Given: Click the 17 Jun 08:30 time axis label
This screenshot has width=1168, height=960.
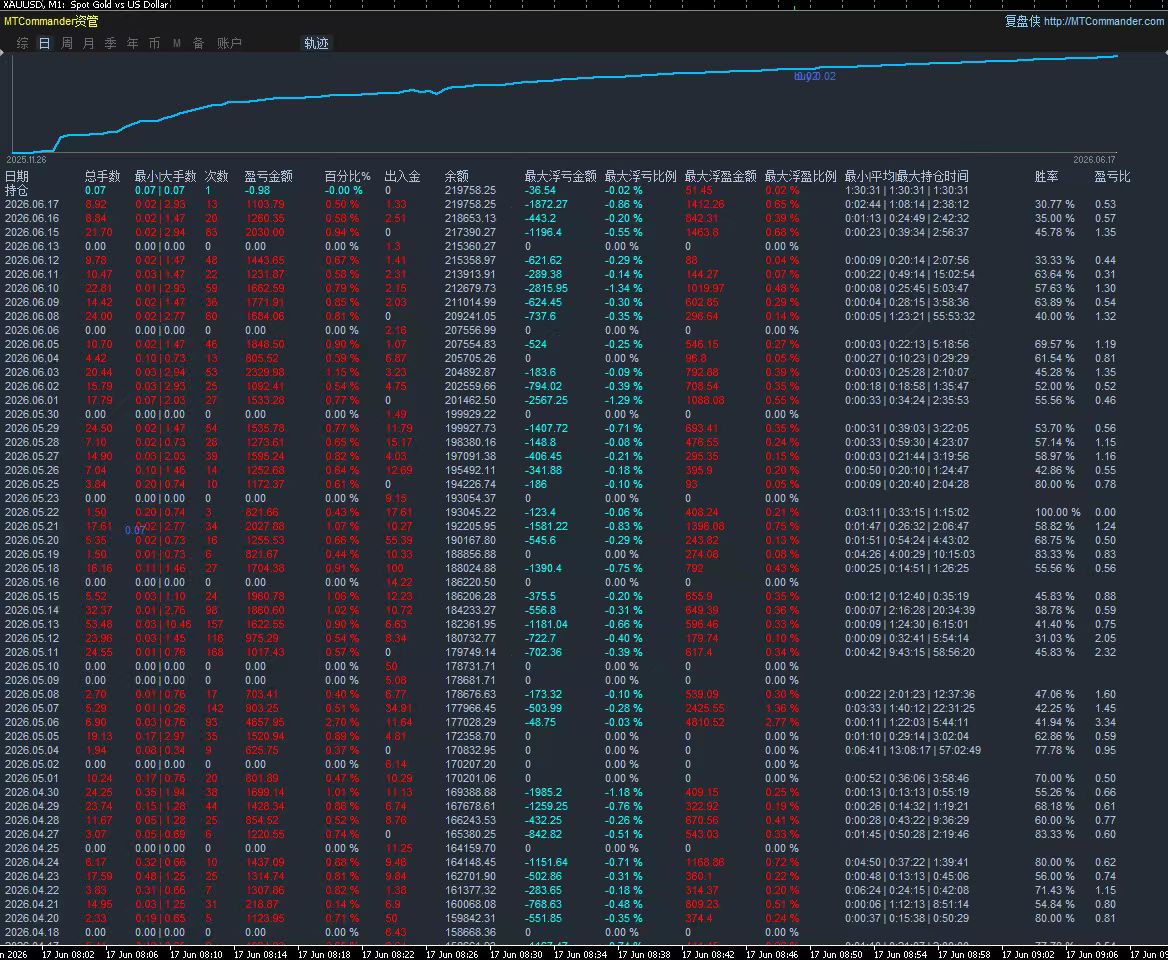Looking at the screenshot, I should [516, 954].
